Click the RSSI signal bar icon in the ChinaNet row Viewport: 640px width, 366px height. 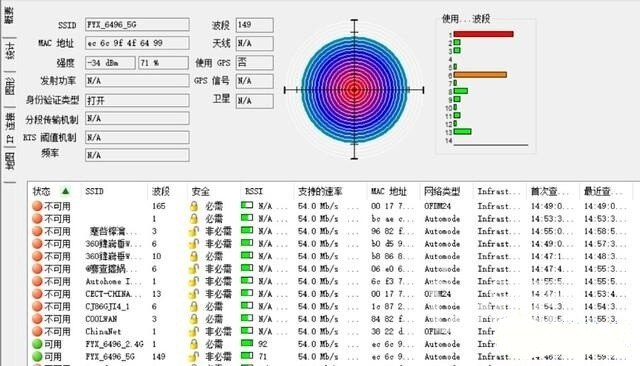[x=247, y=331]
